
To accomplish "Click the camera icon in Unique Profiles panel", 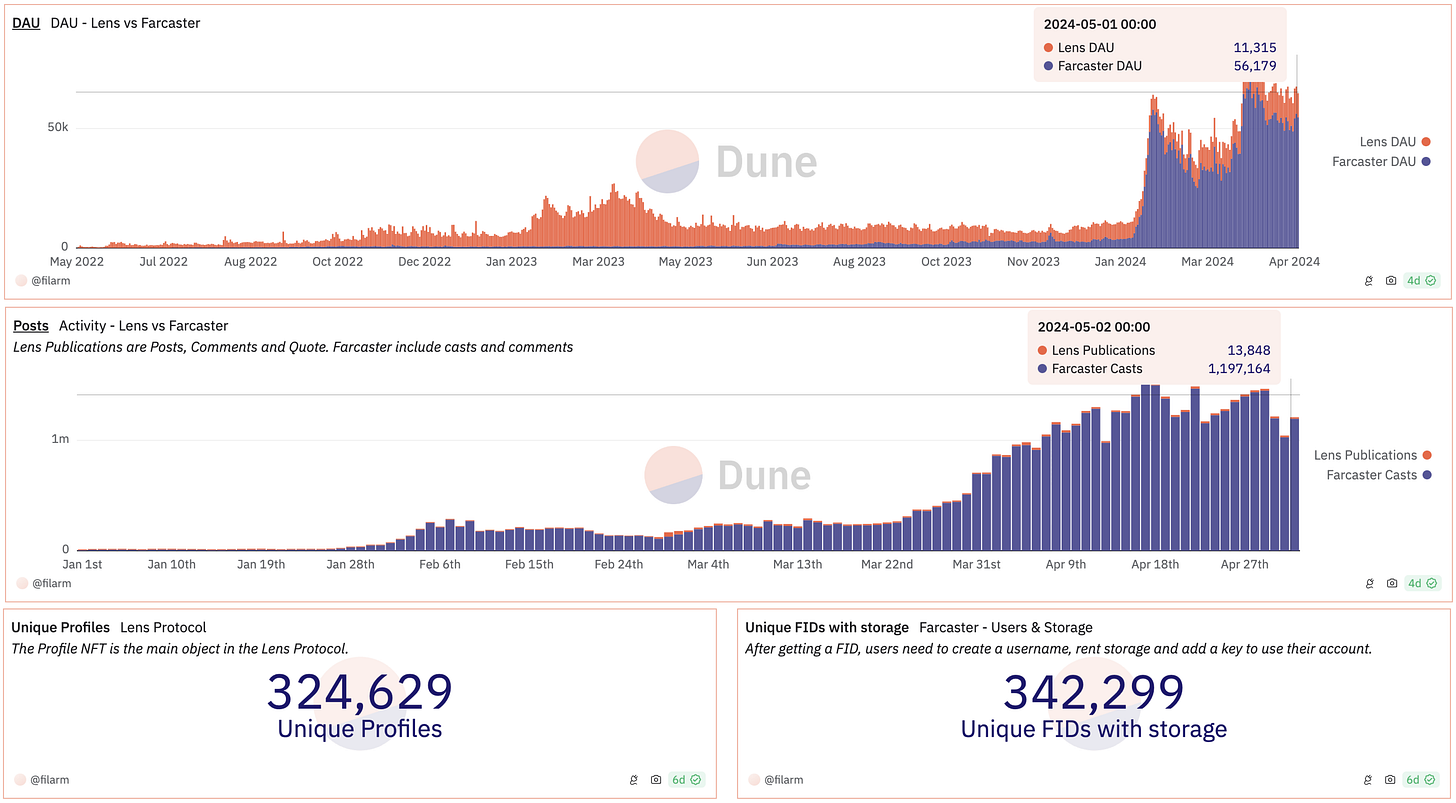I will point(655,780).
